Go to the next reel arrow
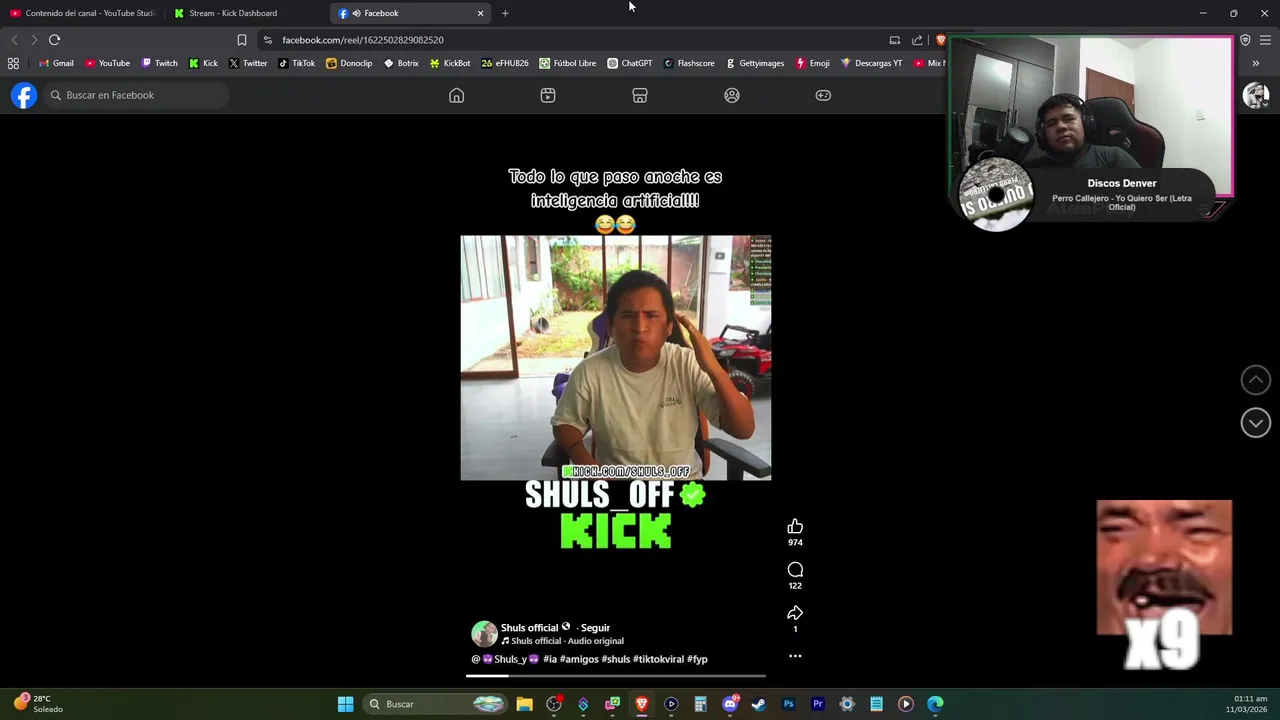The height and width of the screenshot is (720, 1280). (x=1256, y=423)
